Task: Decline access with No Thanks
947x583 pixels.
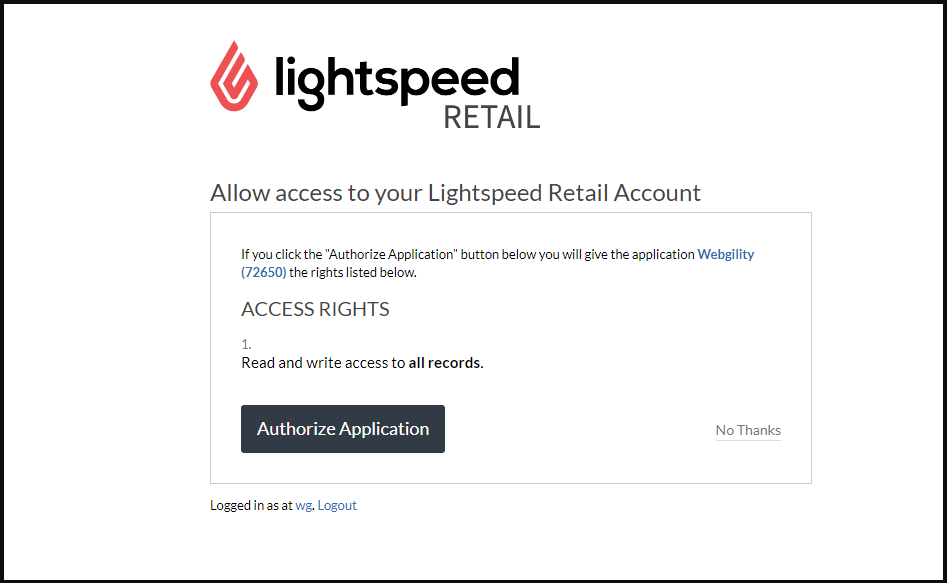Action: [748, 430]
